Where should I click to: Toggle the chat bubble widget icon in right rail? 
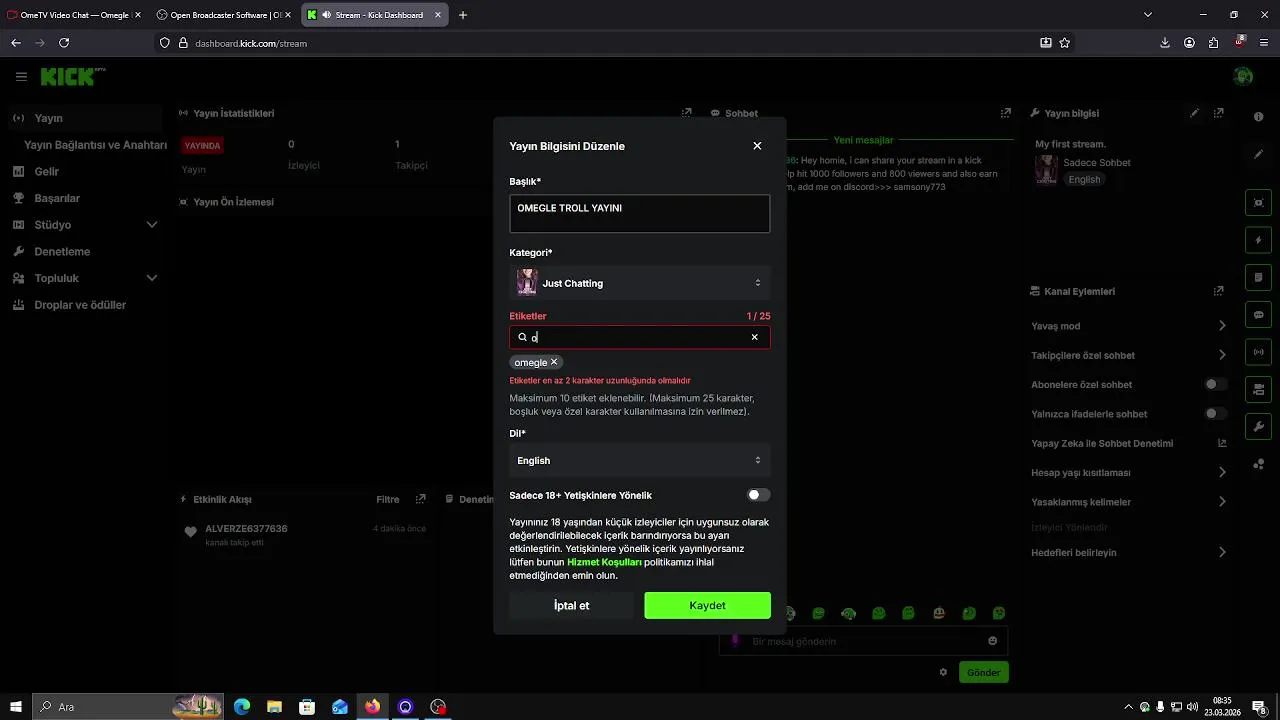click(x=1258, y=314)
